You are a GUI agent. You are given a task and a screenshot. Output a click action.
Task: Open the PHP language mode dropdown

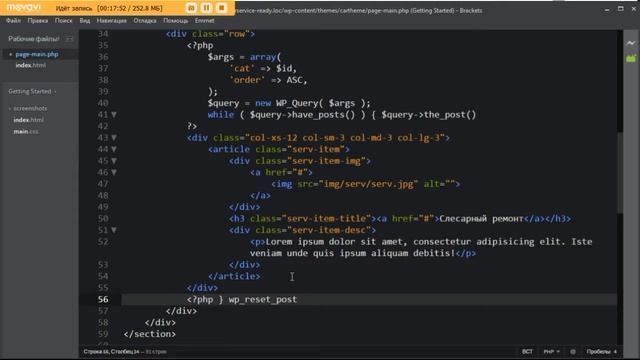tap(551, 351)
